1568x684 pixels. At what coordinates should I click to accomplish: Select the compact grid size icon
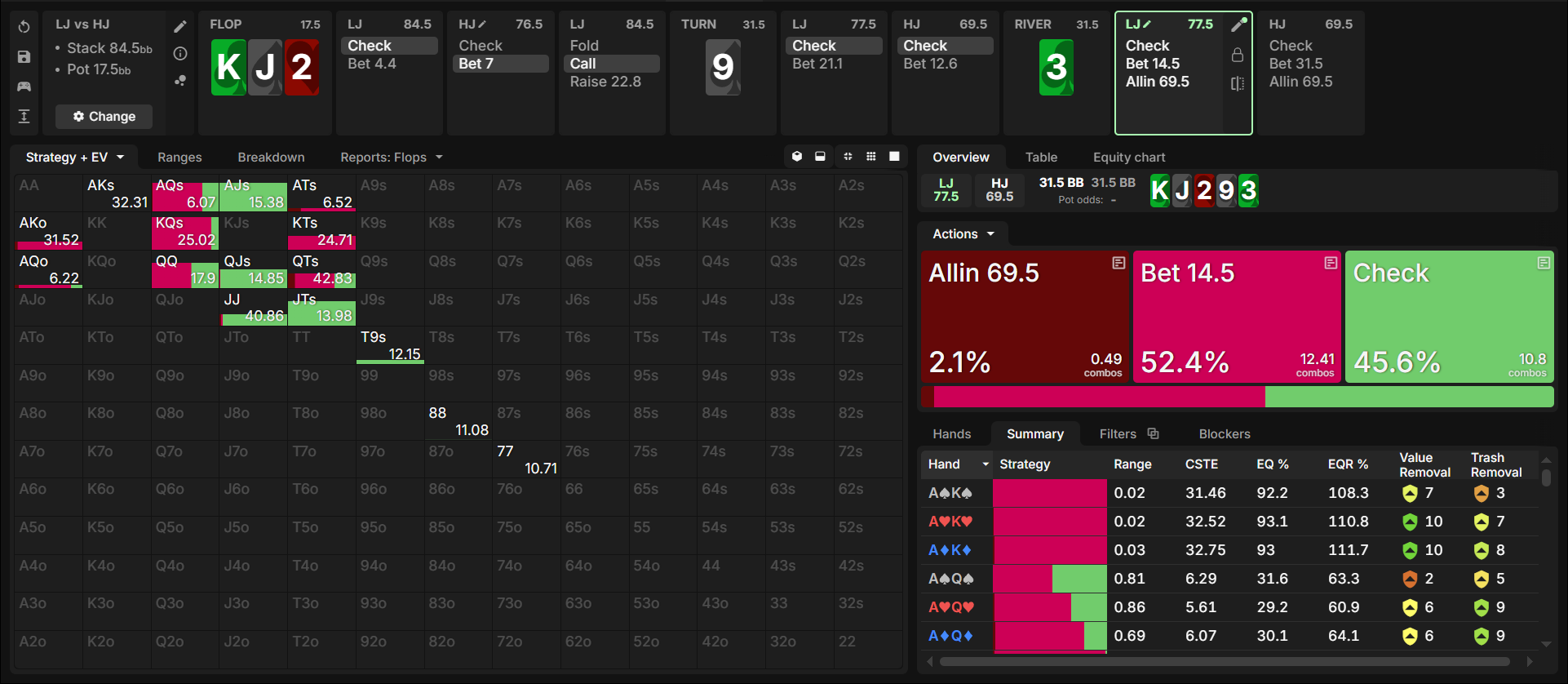coord(848,156)
